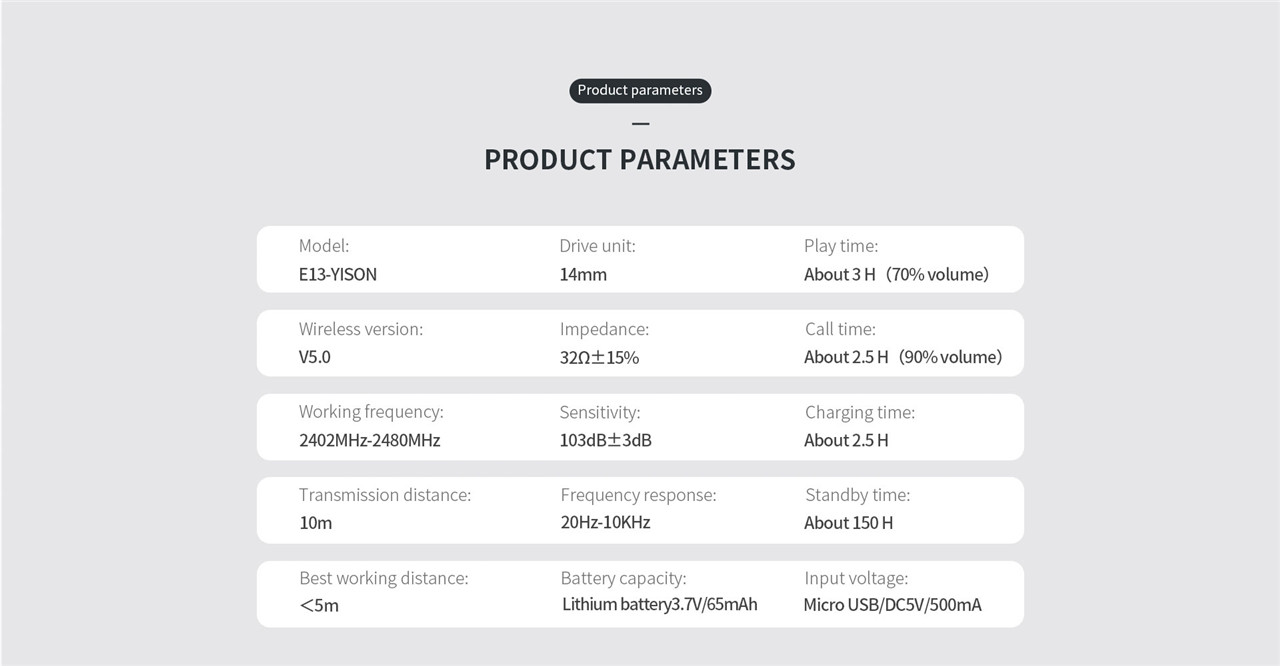Select the Sensitivity 103dB±3dB value

606,440
